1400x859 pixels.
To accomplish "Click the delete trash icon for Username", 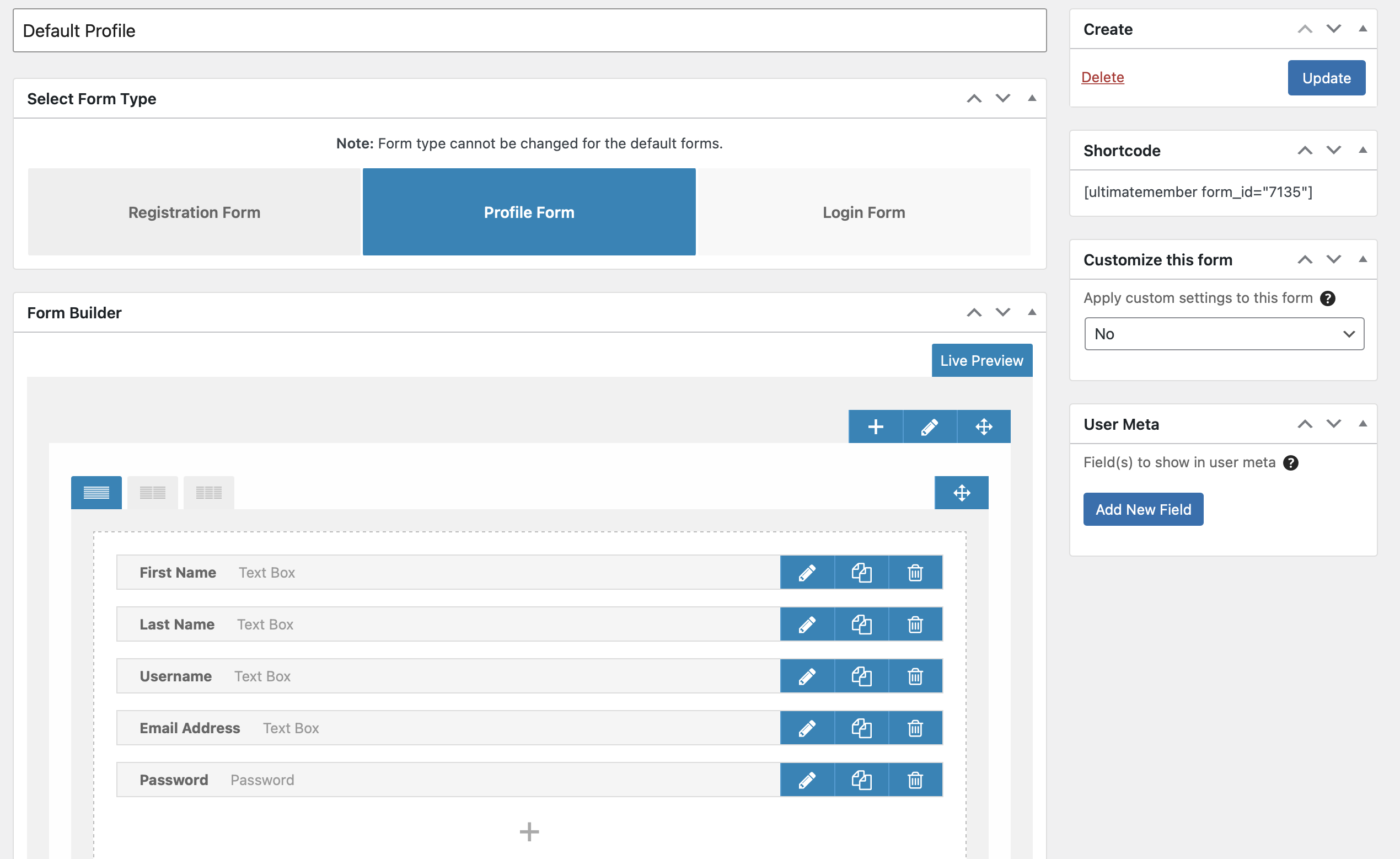I will pos(914,675).
